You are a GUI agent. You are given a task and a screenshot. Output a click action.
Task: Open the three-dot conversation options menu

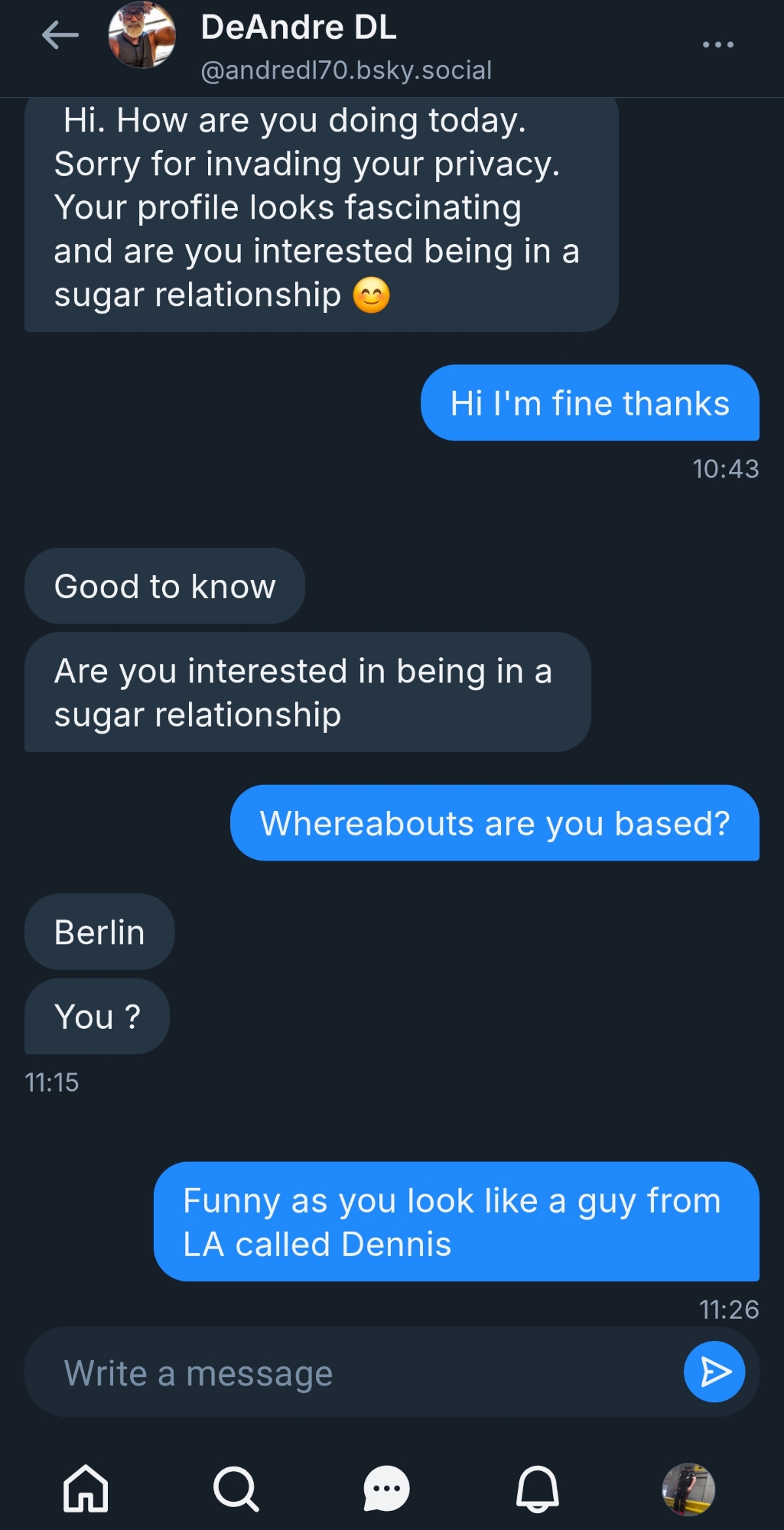[717, 44]
